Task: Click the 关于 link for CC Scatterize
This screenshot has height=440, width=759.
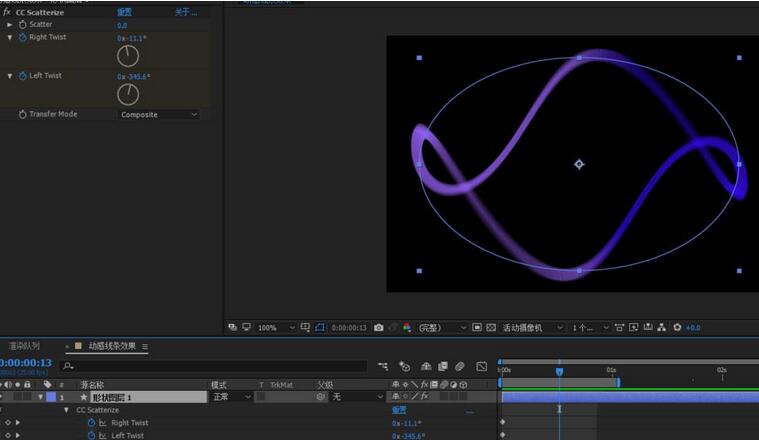Action: (185, 12)
